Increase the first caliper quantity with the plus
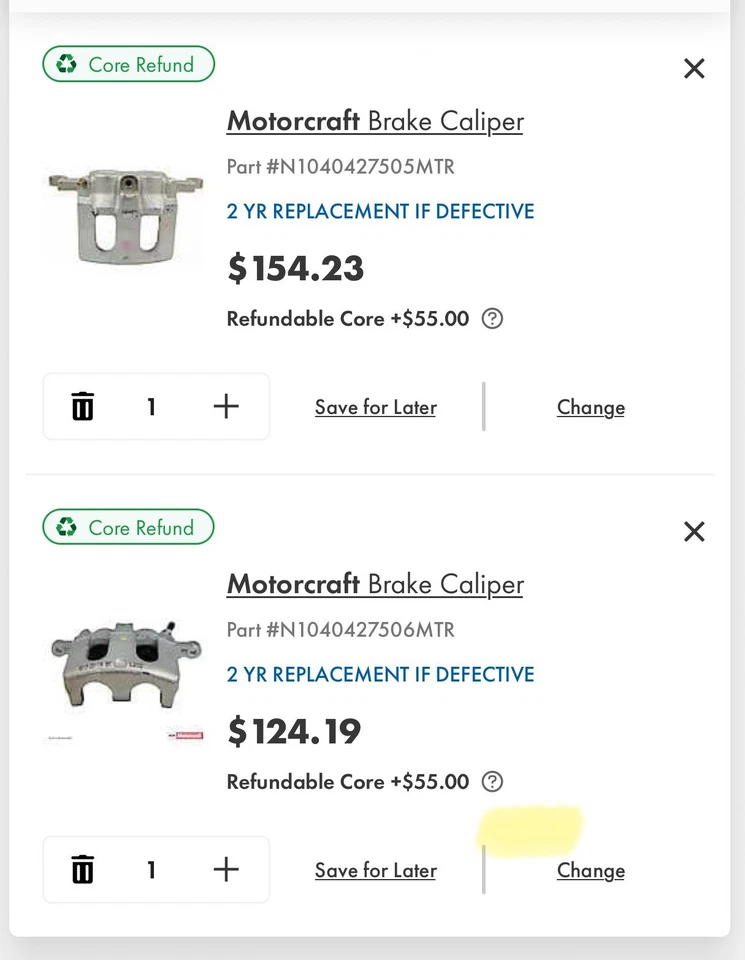The image size is (745, 960). coord(227,406)
